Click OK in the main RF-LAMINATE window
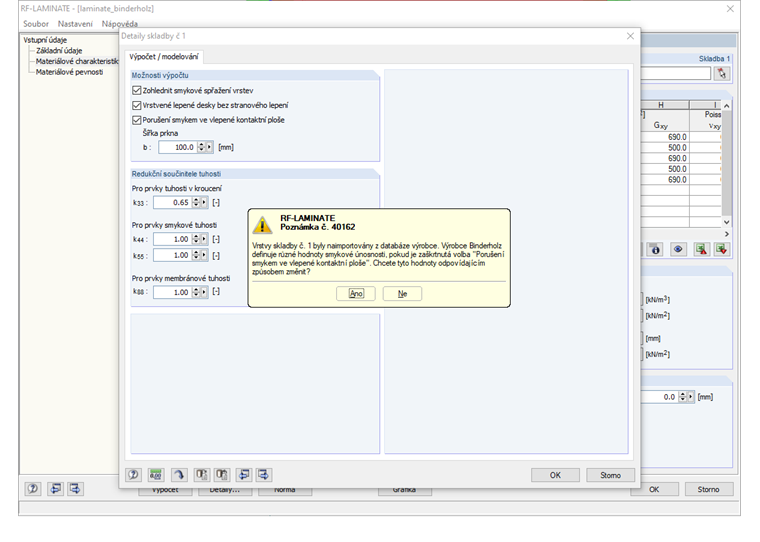The image size is (760, 542). [654, 489]
